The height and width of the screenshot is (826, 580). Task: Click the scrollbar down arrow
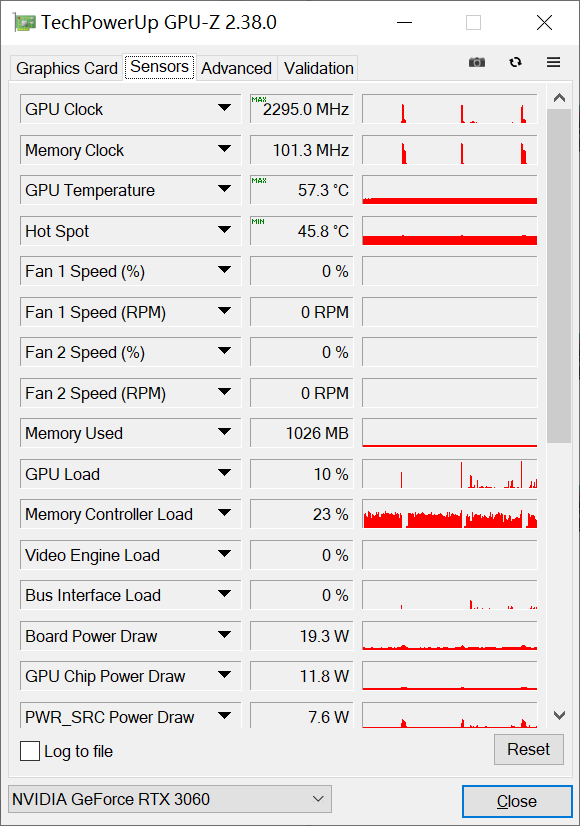[x=560, y=714]
